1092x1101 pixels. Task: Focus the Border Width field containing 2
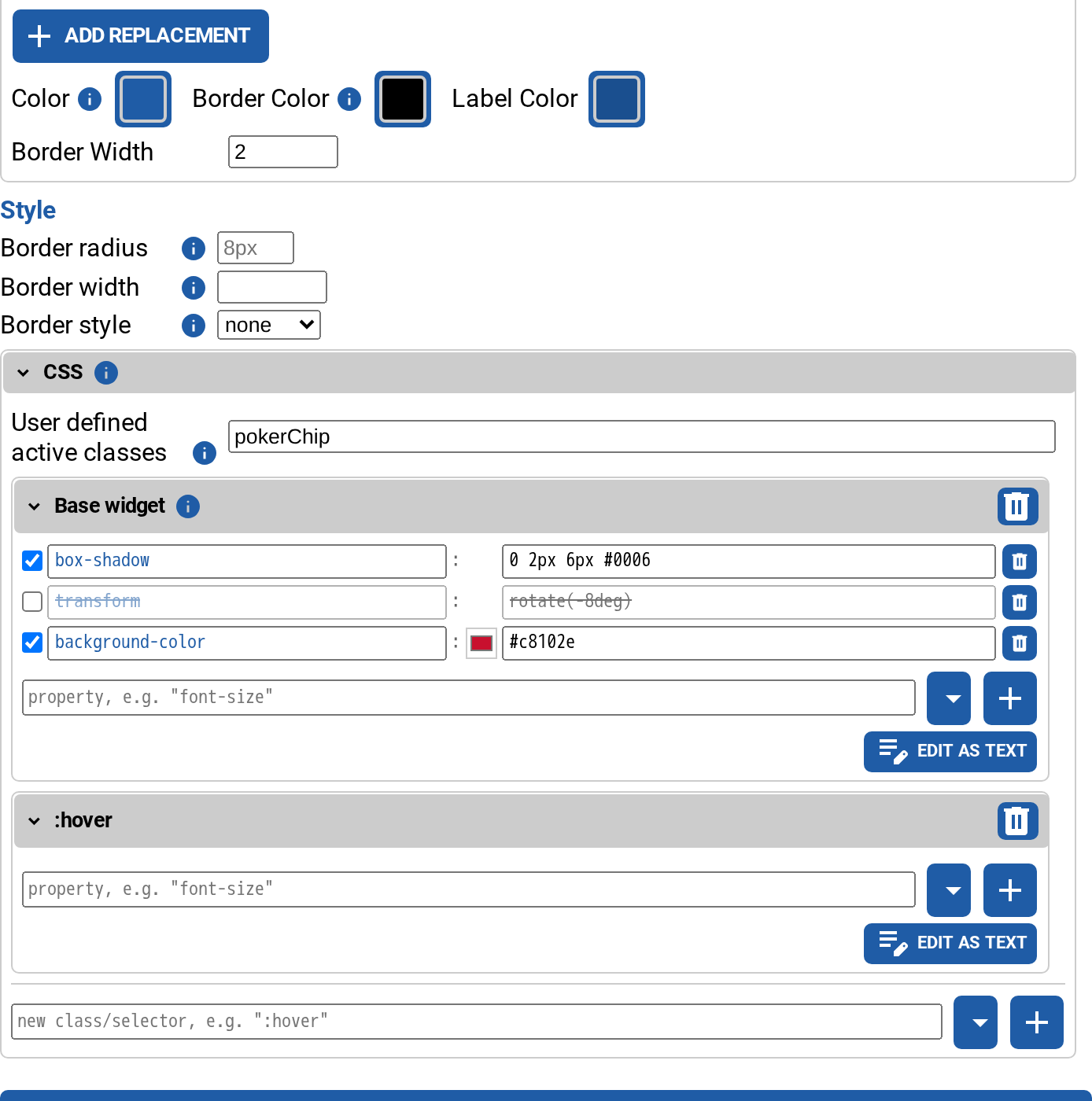click(283, 152)
